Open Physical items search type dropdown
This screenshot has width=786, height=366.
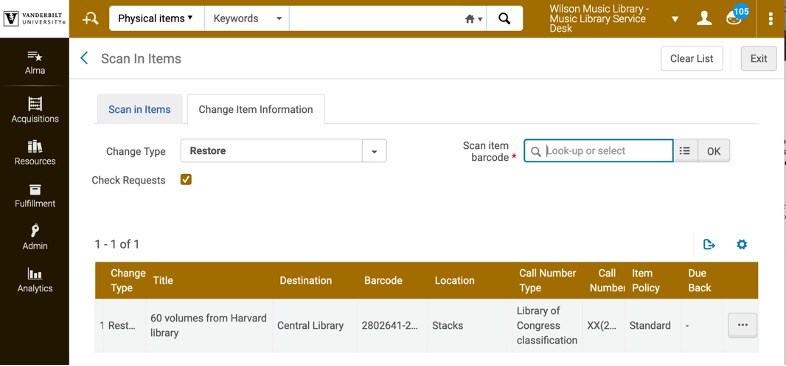[156, 19]
